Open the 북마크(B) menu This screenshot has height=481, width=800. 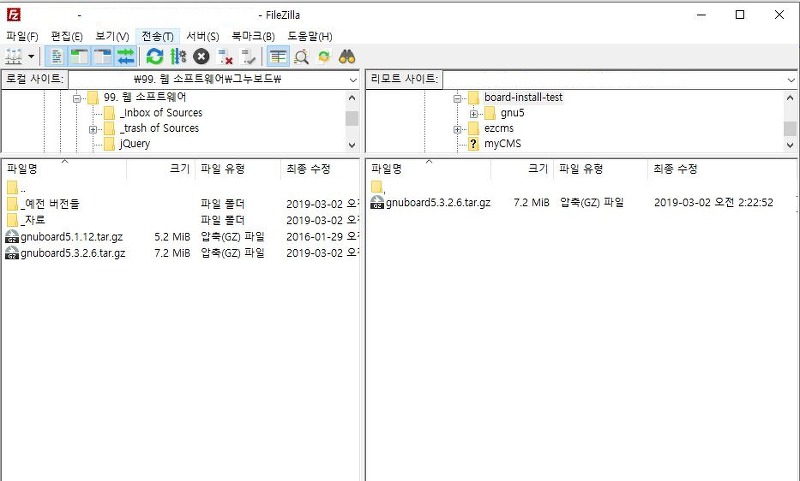(253, 36)
